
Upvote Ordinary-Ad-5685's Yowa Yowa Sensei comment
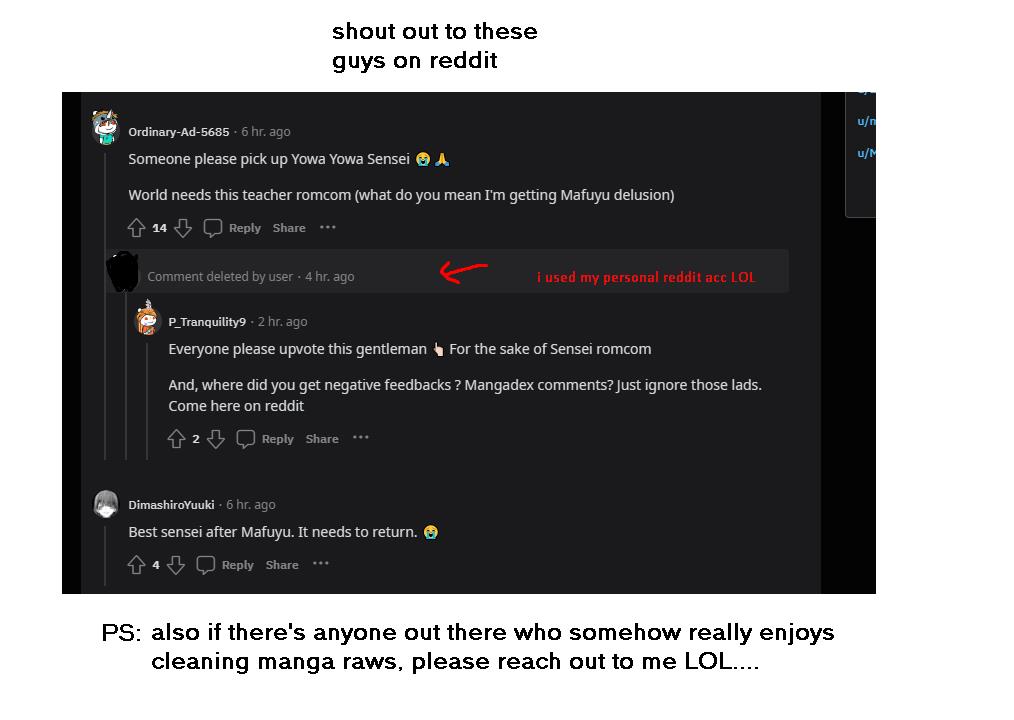tap(136, 228)
